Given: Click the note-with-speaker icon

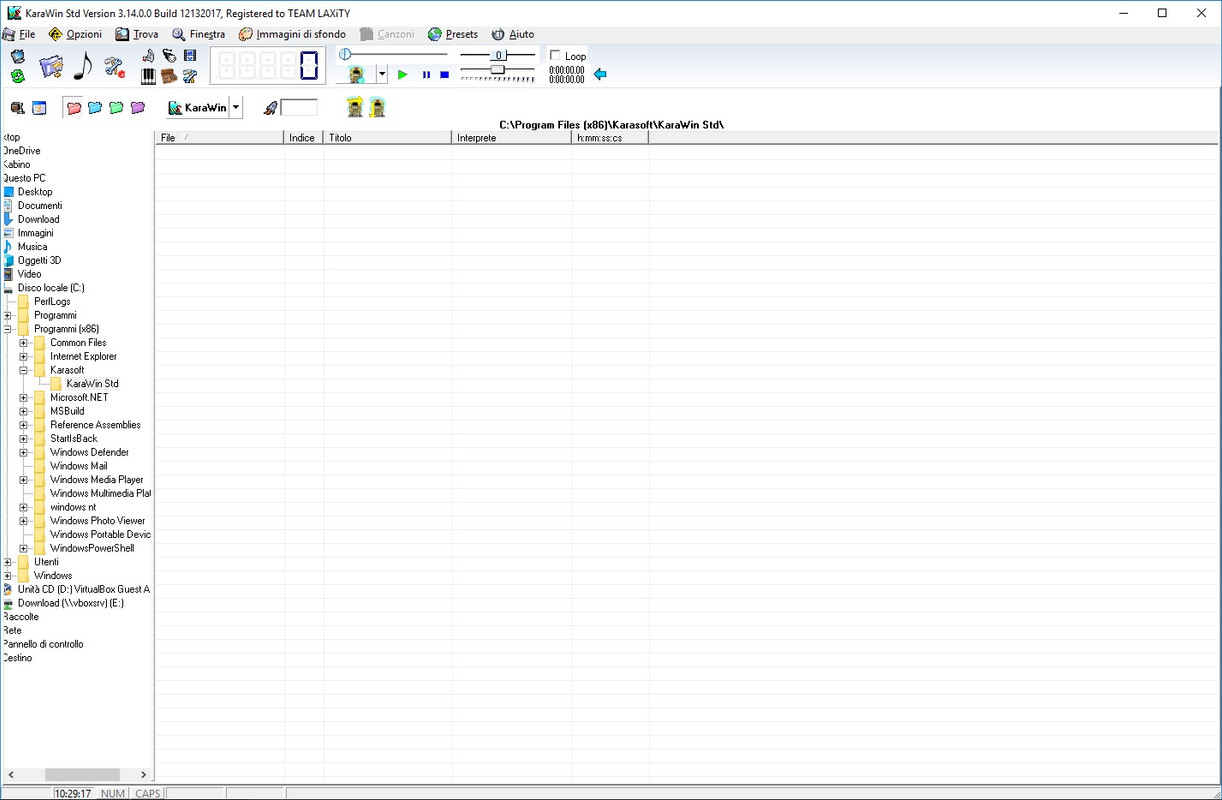Looking at the screenshot, I should tap(148, 56).
